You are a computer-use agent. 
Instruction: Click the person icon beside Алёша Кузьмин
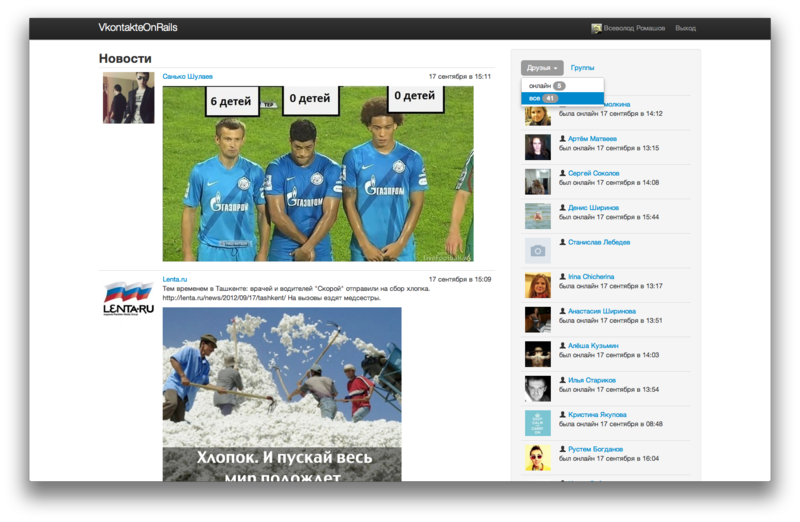click(x=562, y=345)
